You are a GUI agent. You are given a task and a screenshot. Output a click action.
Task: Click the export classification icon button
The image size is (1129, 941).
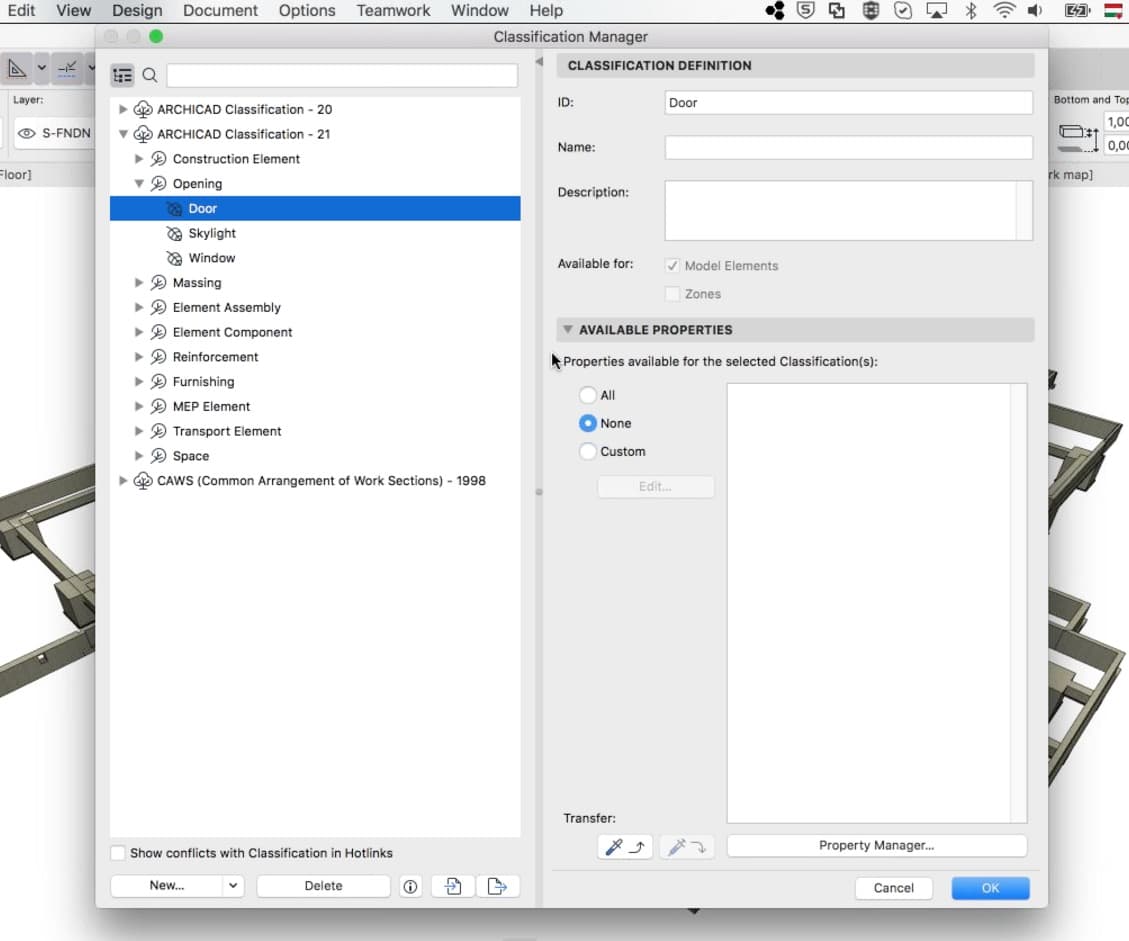498,886
